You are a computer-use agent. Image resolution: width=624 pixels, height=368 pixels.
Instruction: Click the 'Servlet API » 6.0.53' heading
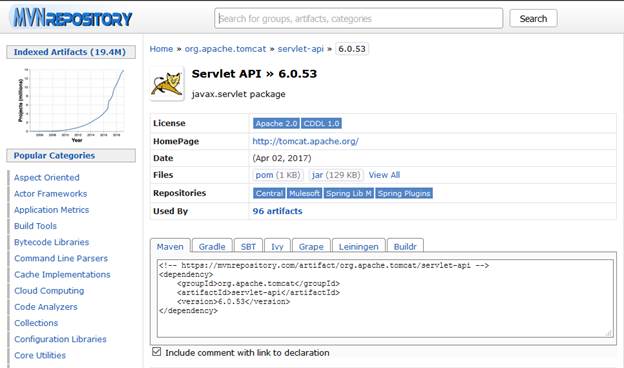click(254, 74)
